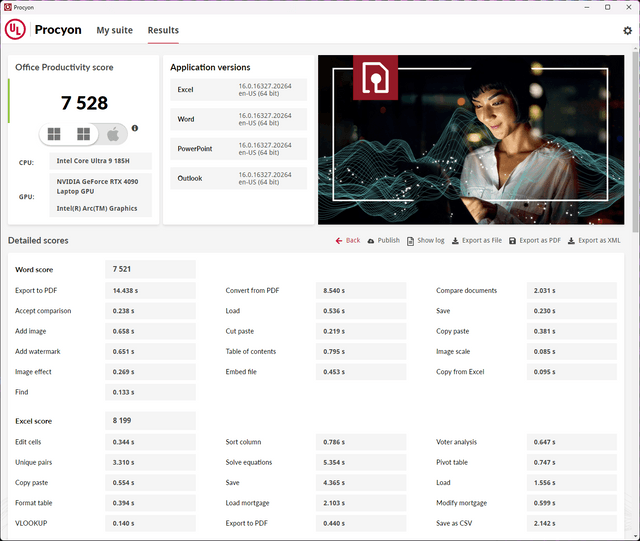The image size is (640, 541).
Task: Click the Detailed scores heading
Action: 38,240
